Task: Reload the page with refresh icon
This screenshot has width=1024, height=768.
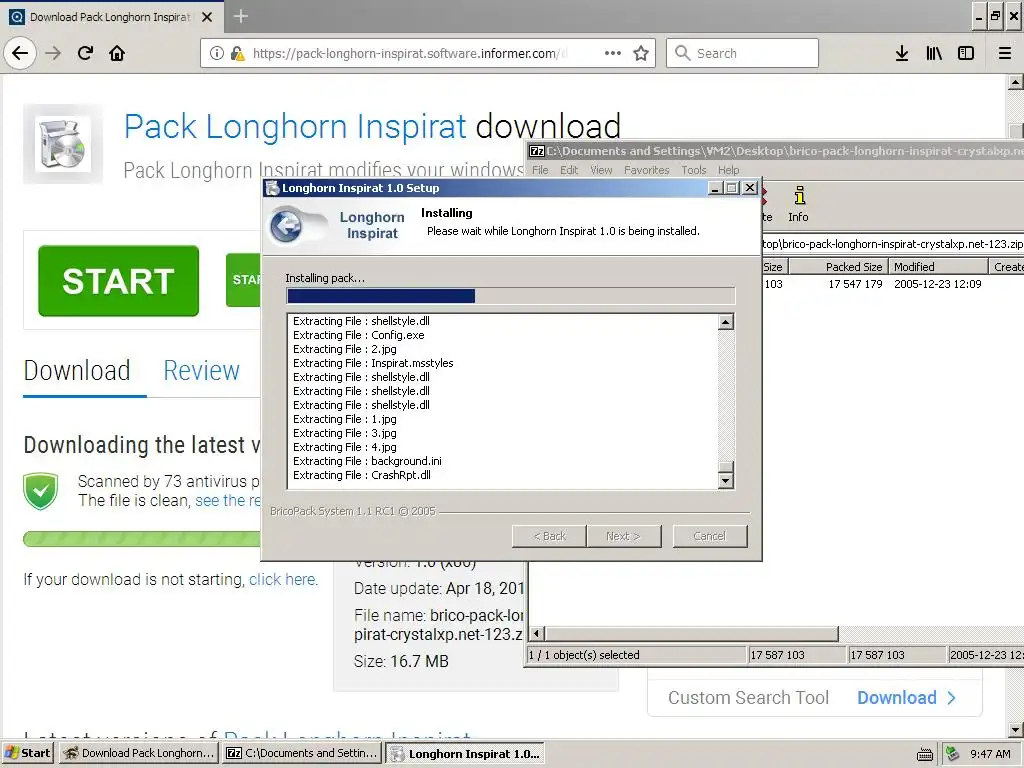Action: pyautogui.click(x=85, y=53)
